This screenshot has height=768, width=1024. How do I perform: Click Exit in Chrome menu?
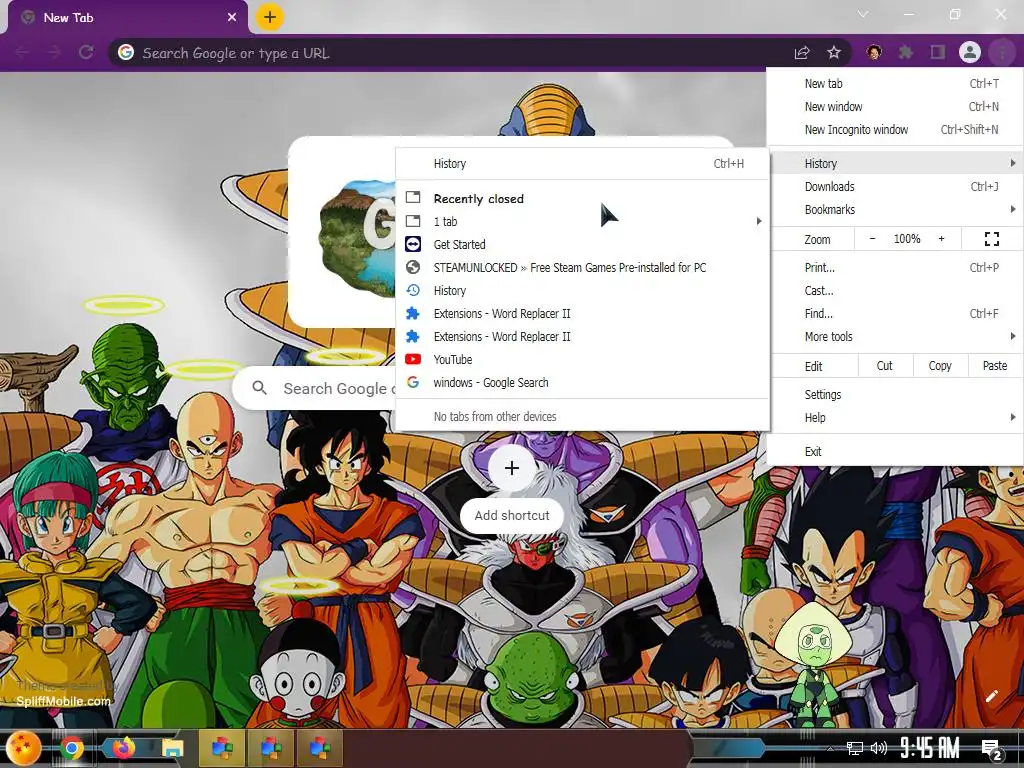click(895, 451)
